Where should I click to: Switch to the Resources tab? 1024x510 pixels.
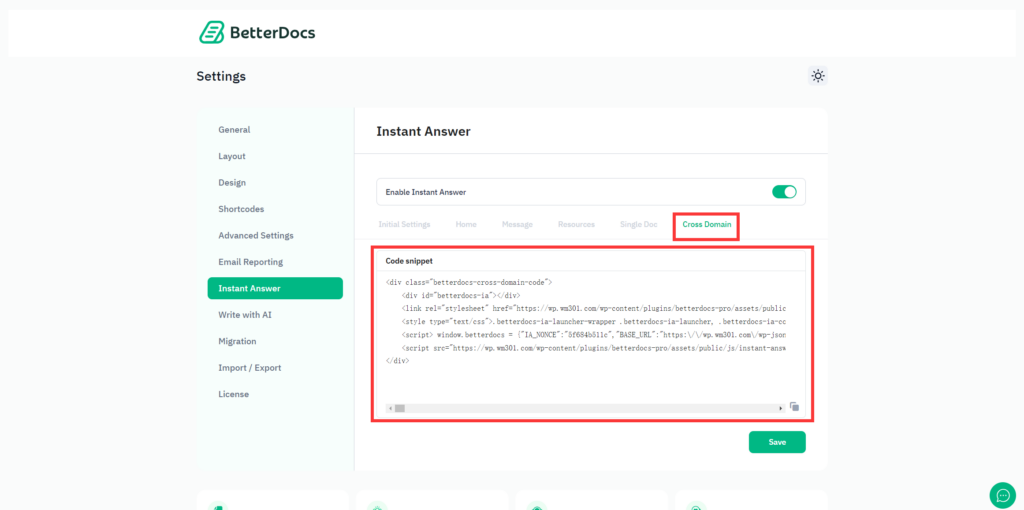[x=576, y=225]
